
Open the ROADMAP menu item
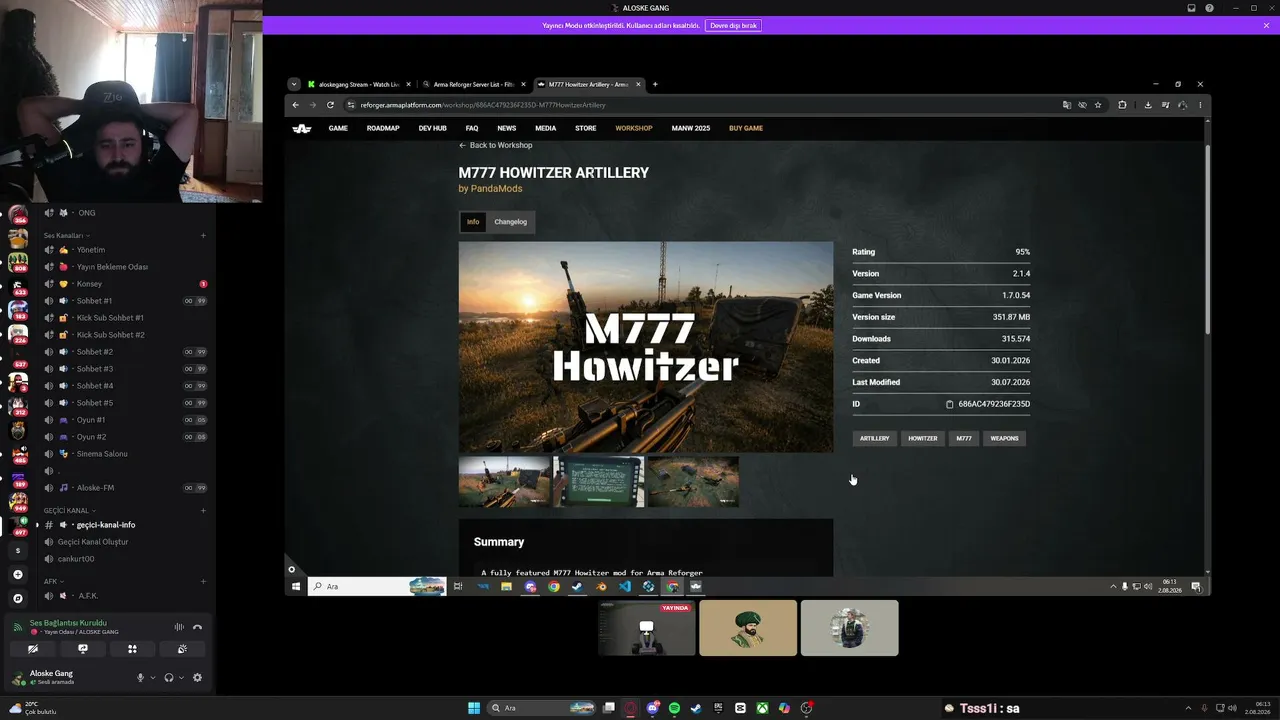(x=383, y=128)
